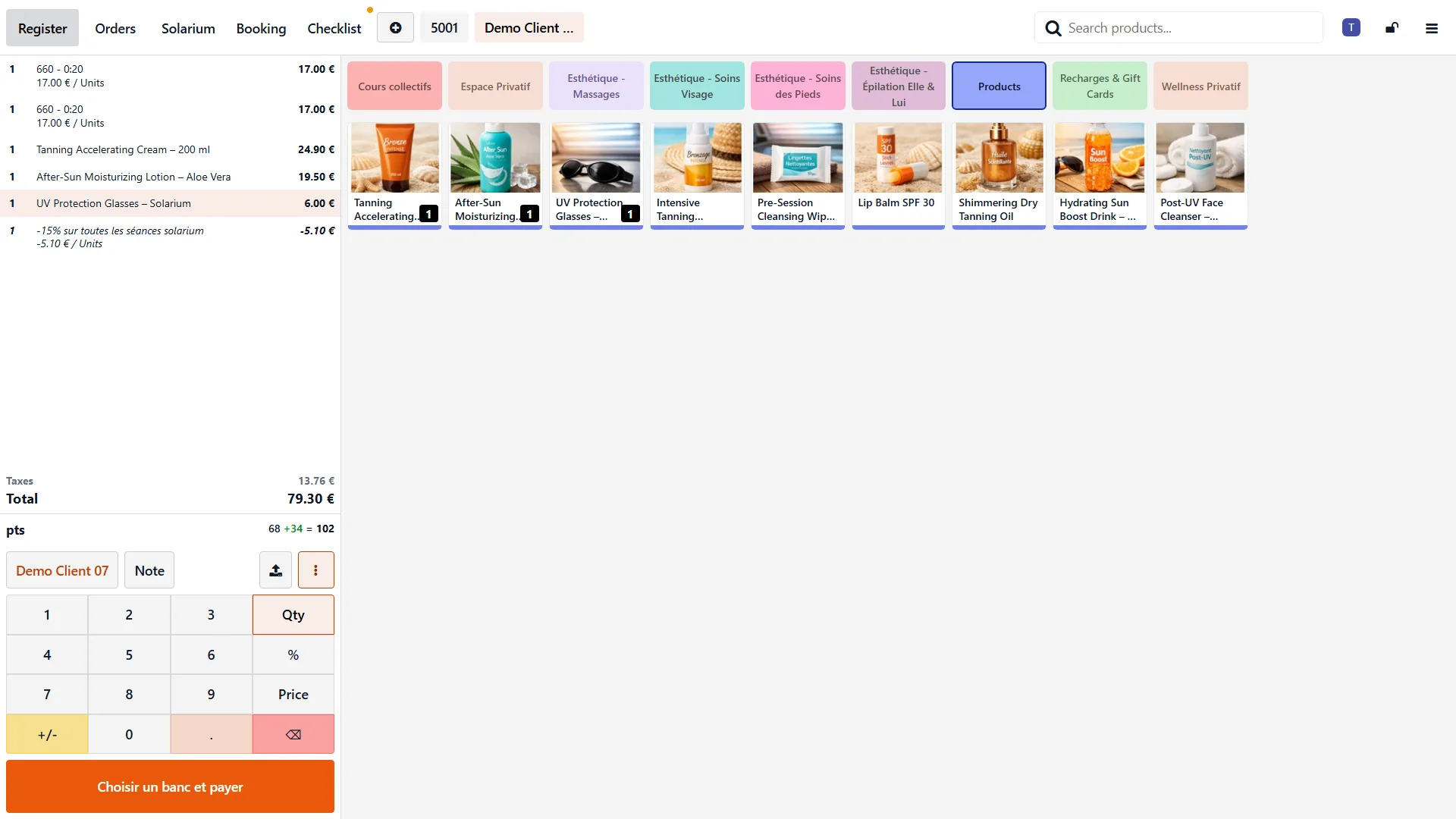
Task: Tap the decimal point key
Action: point(211,734)
